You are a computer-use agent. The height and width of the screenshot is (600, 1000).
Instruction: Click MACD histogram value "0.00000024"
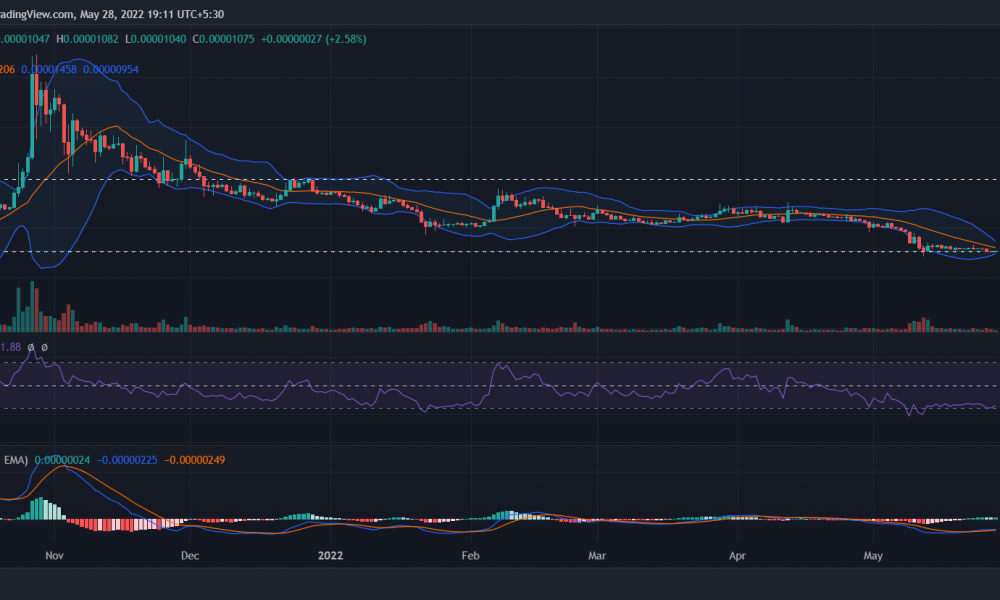point(62,460)
